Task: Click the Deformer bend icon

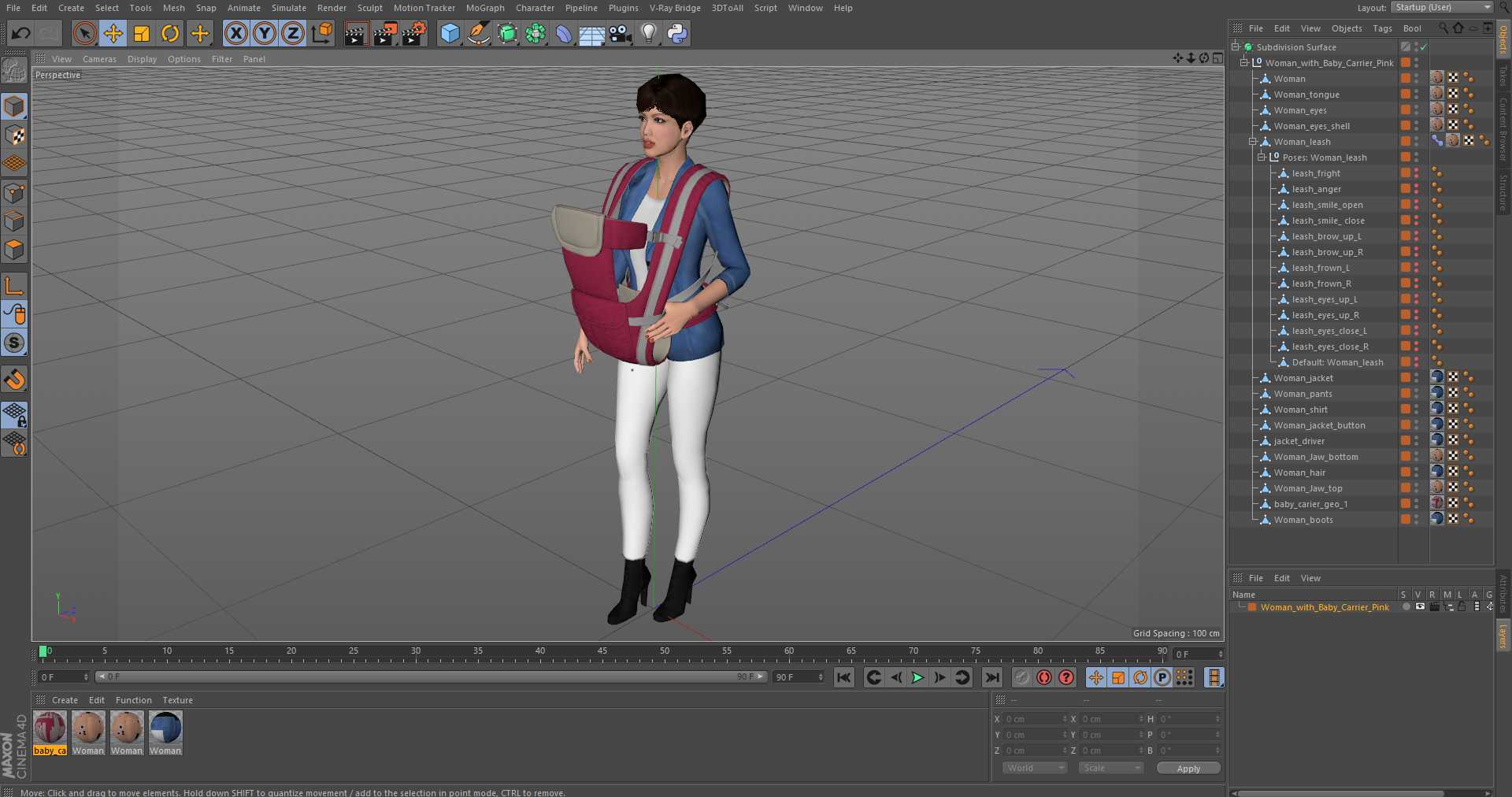Action: (x=564, y=33)
